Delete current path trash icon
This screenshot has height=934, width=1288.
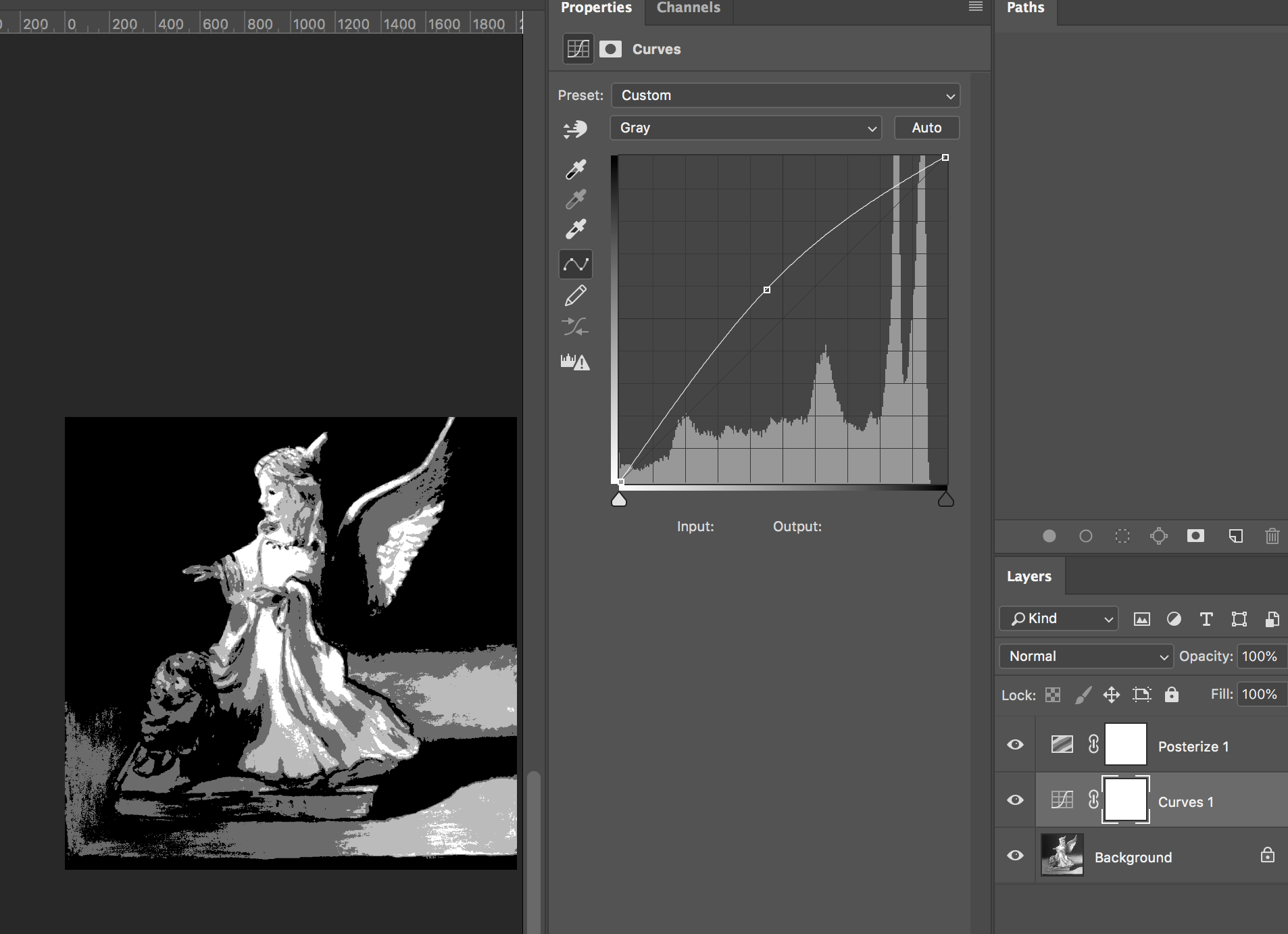[1272, 536]
